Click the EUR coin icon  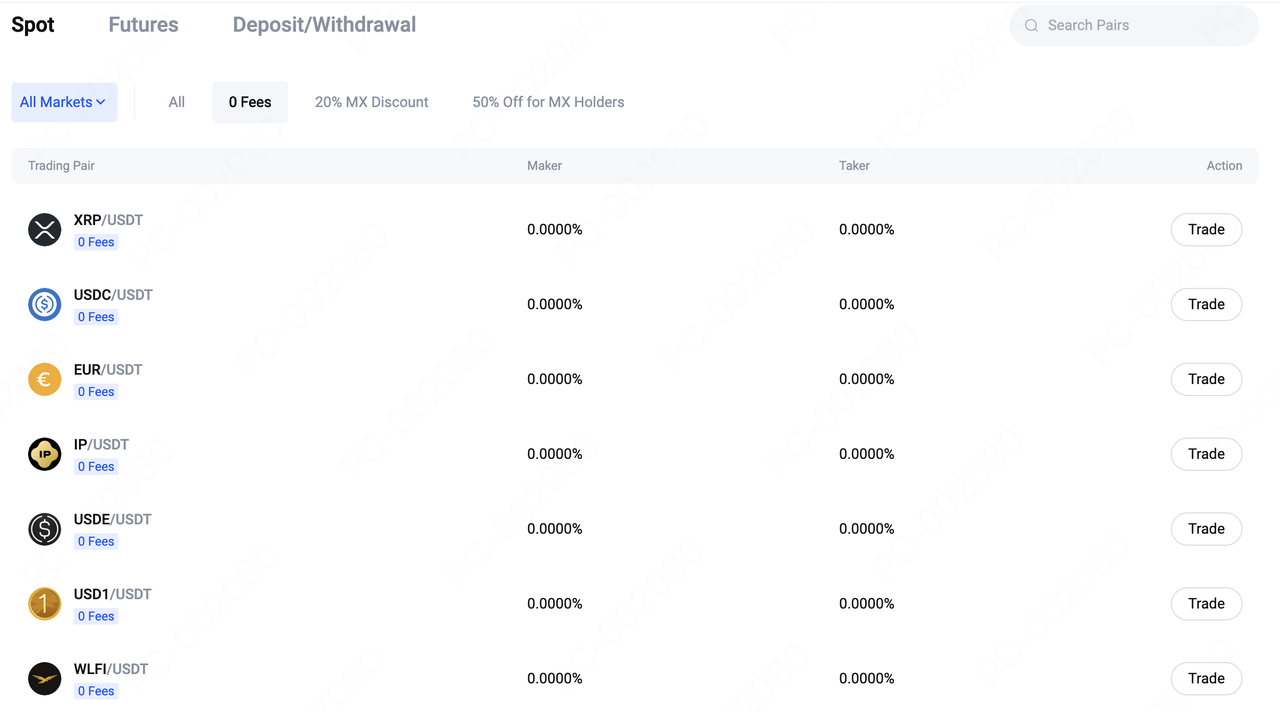click(45, 380)
